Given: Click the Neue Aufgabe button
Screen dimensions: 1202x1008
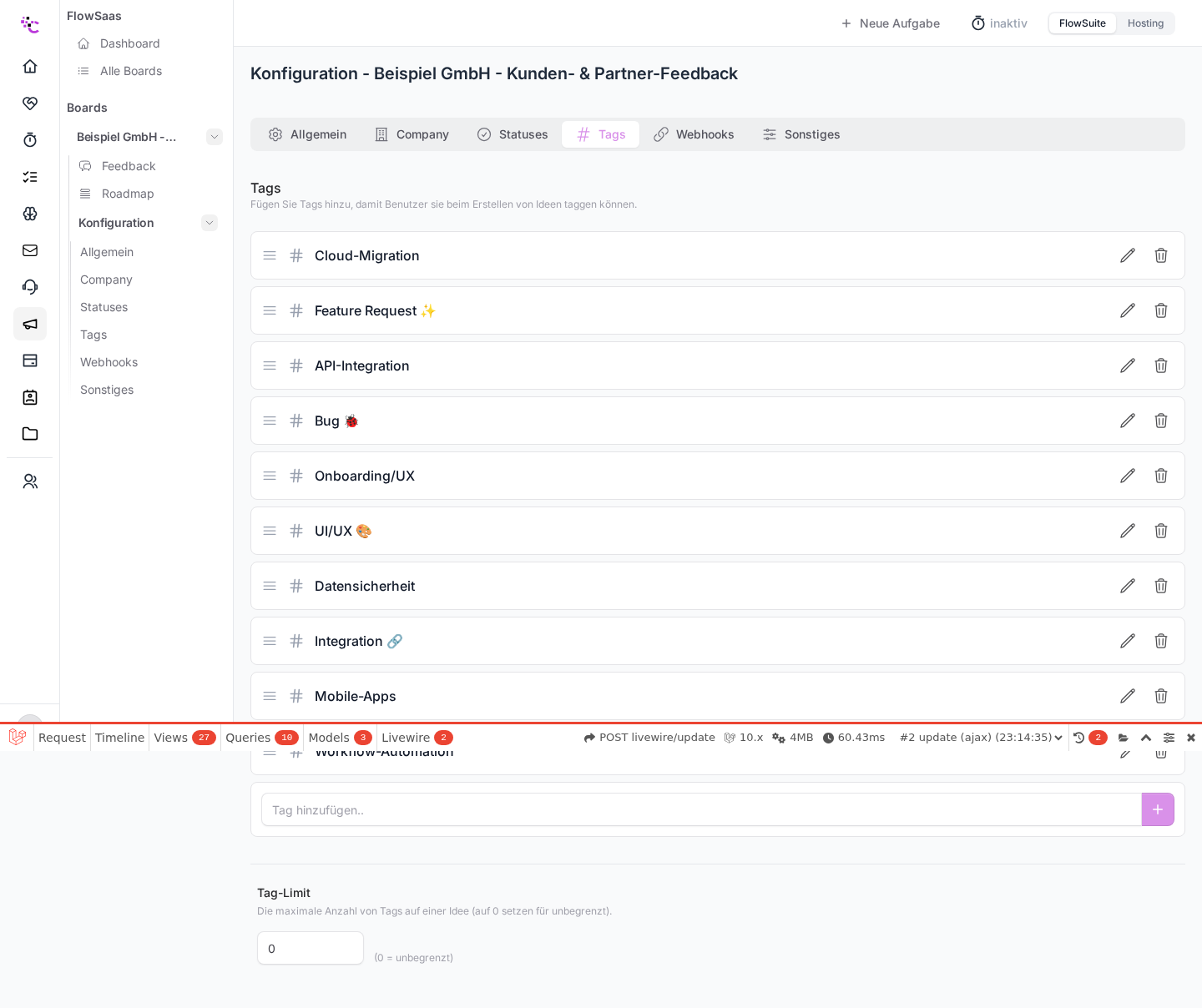Looking at the screenshot, I should (x=890, y=23).
